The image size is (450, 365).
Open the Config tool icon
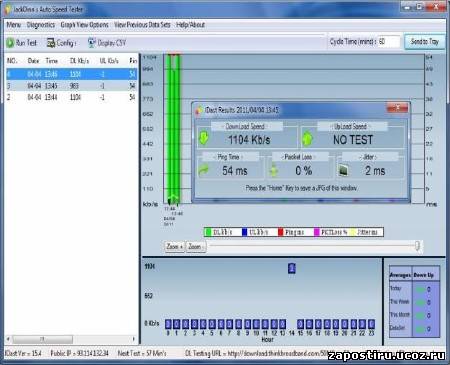(x=51, y=43)
